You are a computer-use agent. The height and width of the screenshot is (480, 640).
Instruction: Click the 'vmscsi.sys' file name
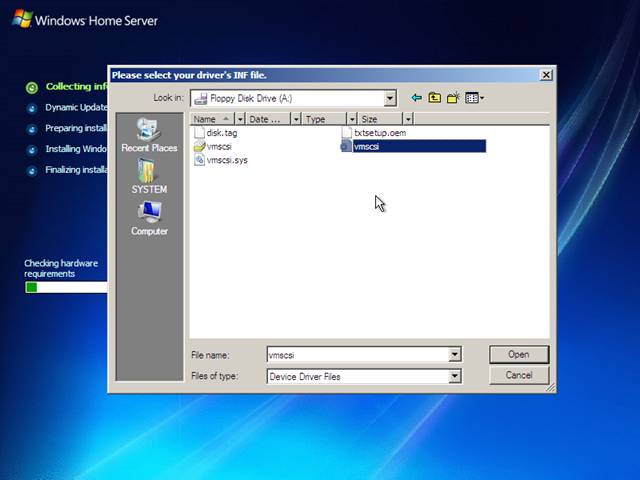(227, 160)
